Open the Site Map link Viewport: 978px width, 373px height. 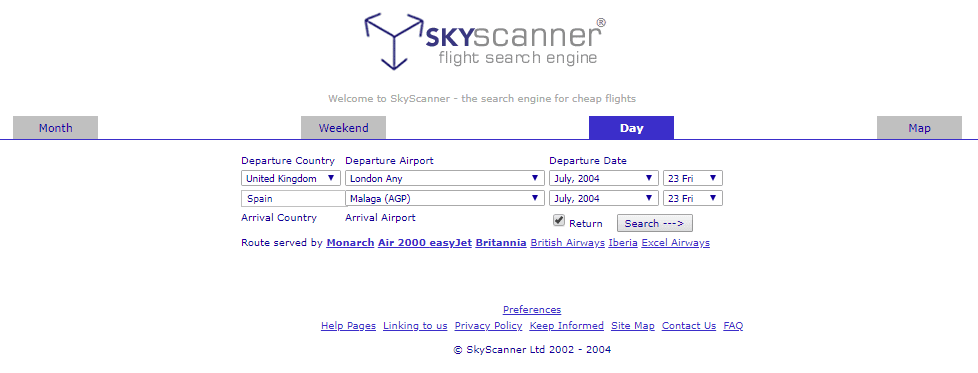pyautogui.click(x=633, y=326)
